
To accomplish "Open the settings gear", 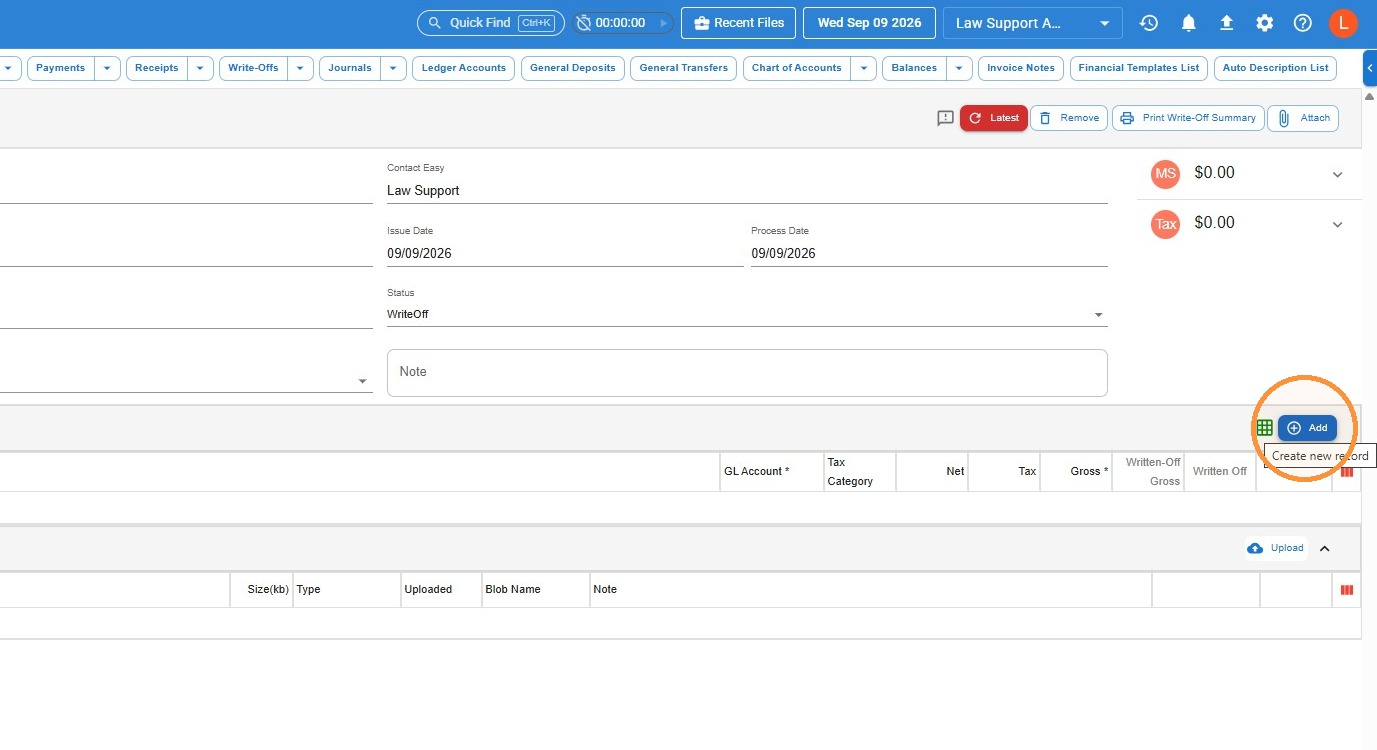I will tap(1265, 23).
